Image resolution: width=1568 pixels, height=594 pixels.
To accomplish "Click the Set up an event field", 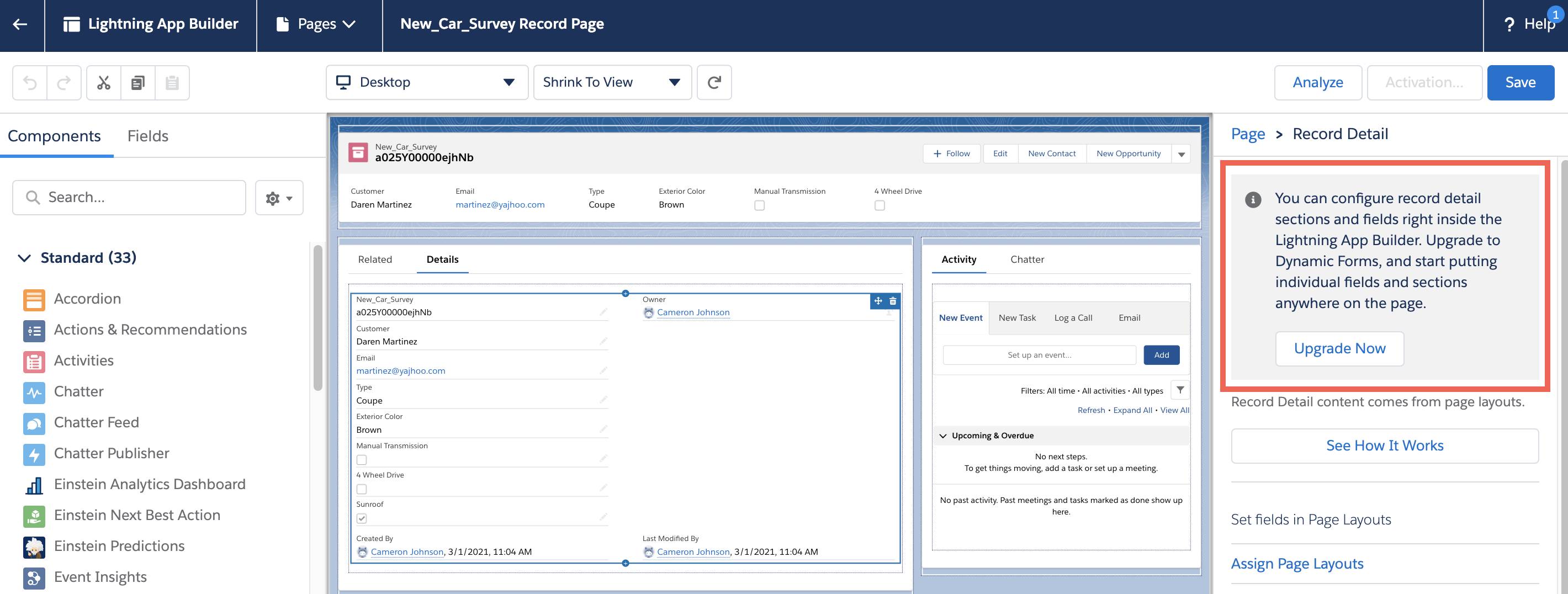I will click(x=1039, y=356).
